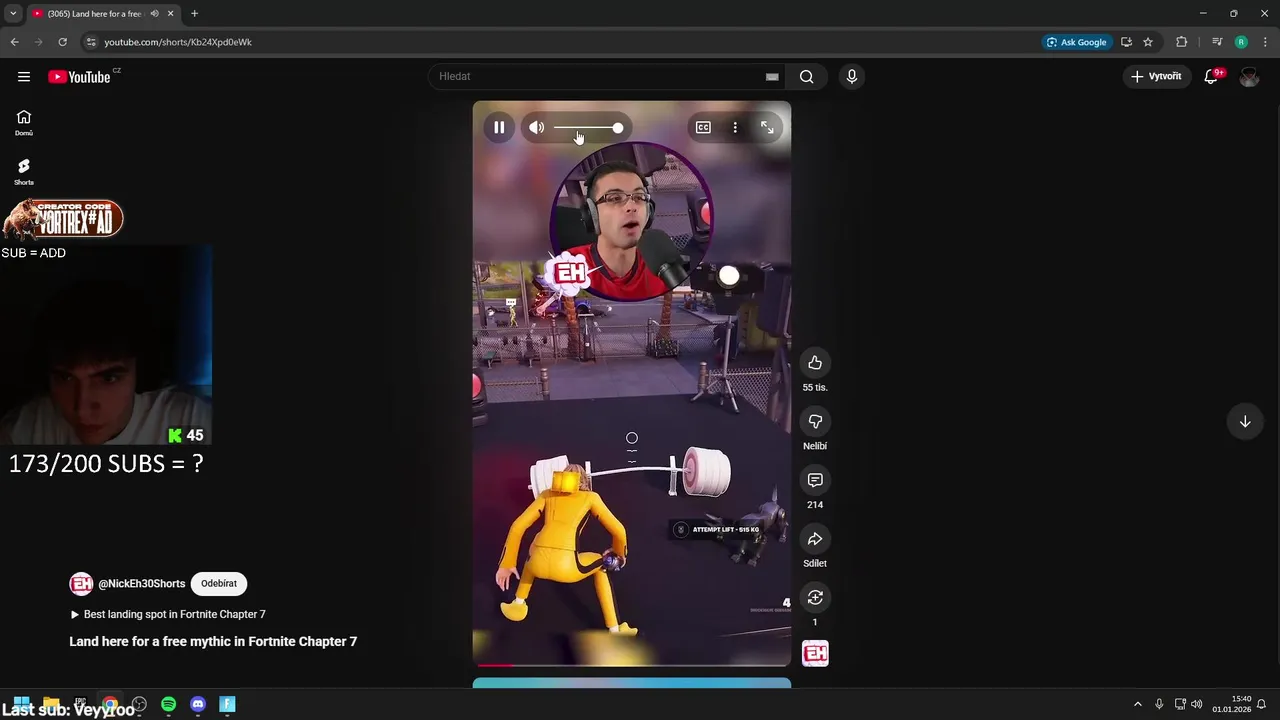
Task: Open the tray speaker volume icon
Action: click(1197, 704)
